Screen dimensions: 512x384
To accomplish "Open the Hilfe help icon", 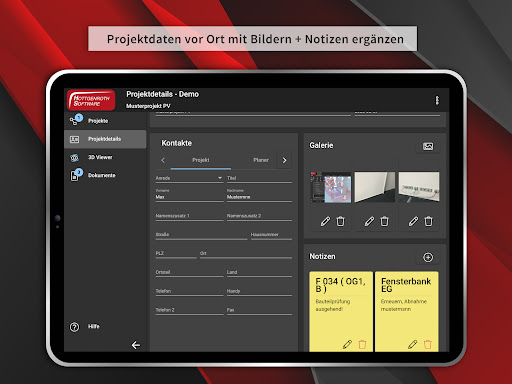I will click(x=74, y=327).
